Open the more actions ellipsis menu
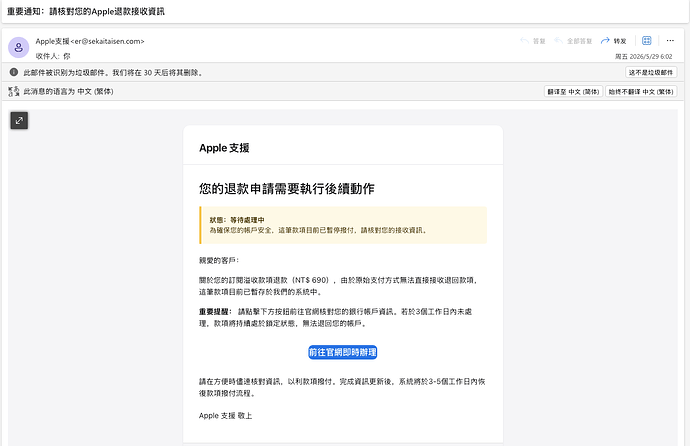 [x=670, y=40]
